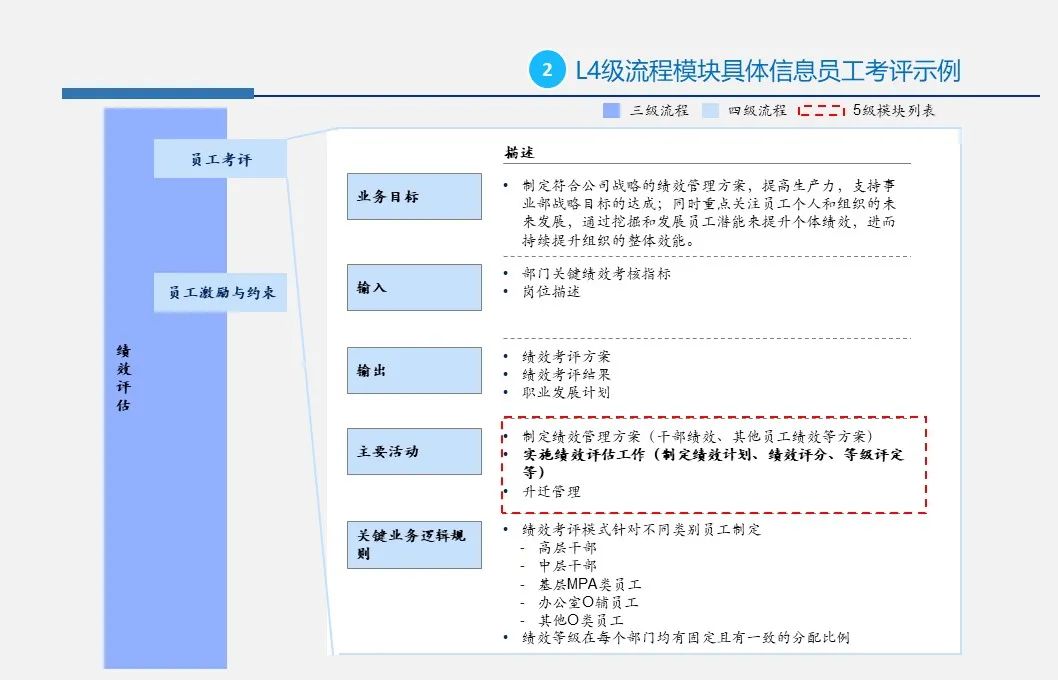Select the 输入 box
Image resolution: width=1058 pixels, height=680 pixels.
point(414,287)
